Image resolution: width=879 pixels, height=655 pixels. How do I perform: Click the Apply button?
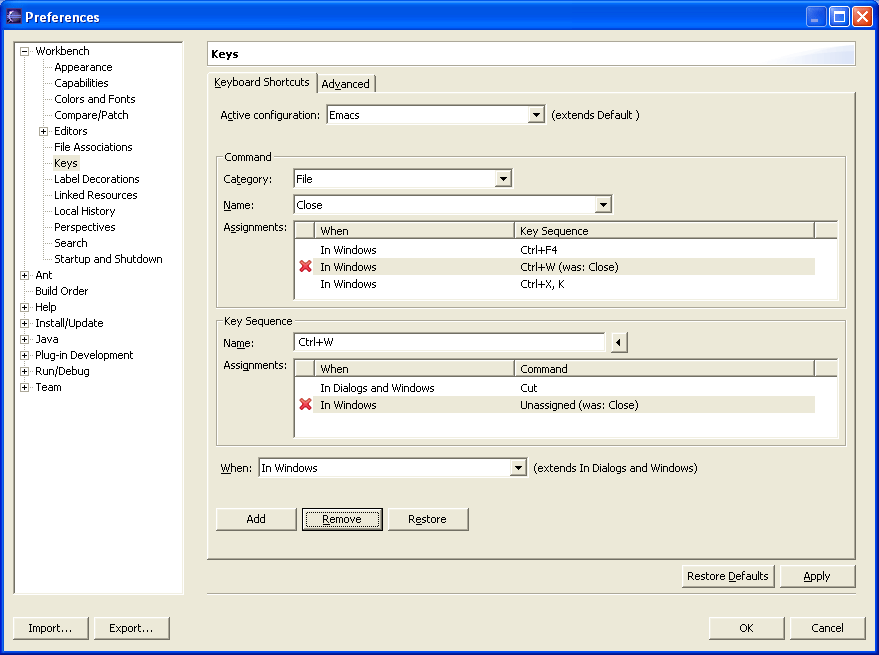(x=817, y=576)
